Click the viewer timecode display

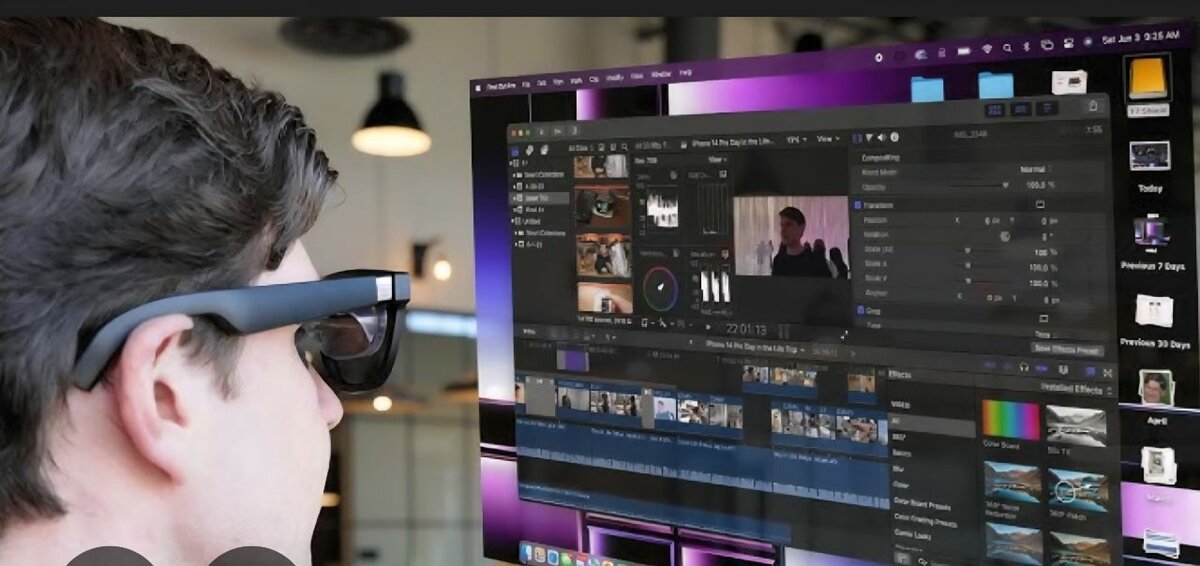click(x=746, y=328)
